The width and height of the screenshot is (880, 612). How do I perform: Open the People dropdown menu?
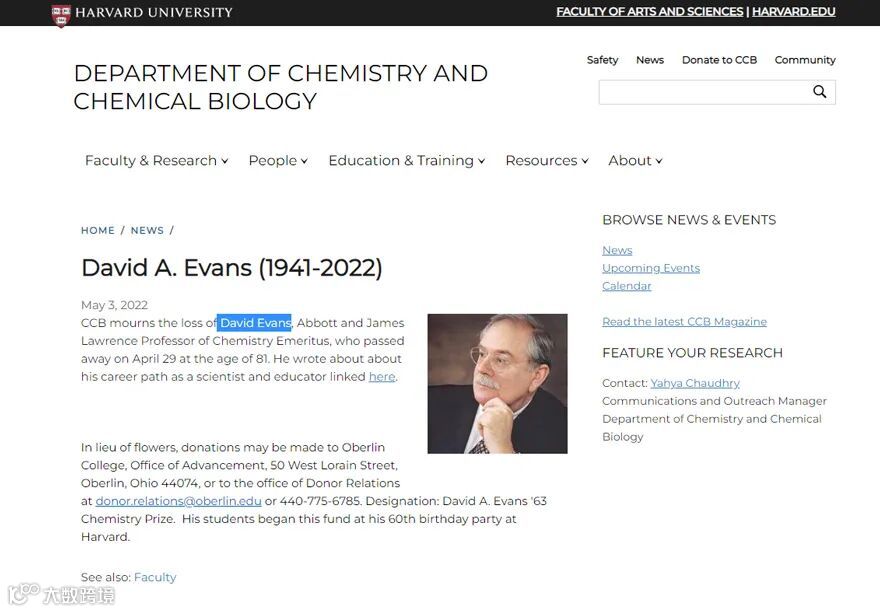[278, 161]
